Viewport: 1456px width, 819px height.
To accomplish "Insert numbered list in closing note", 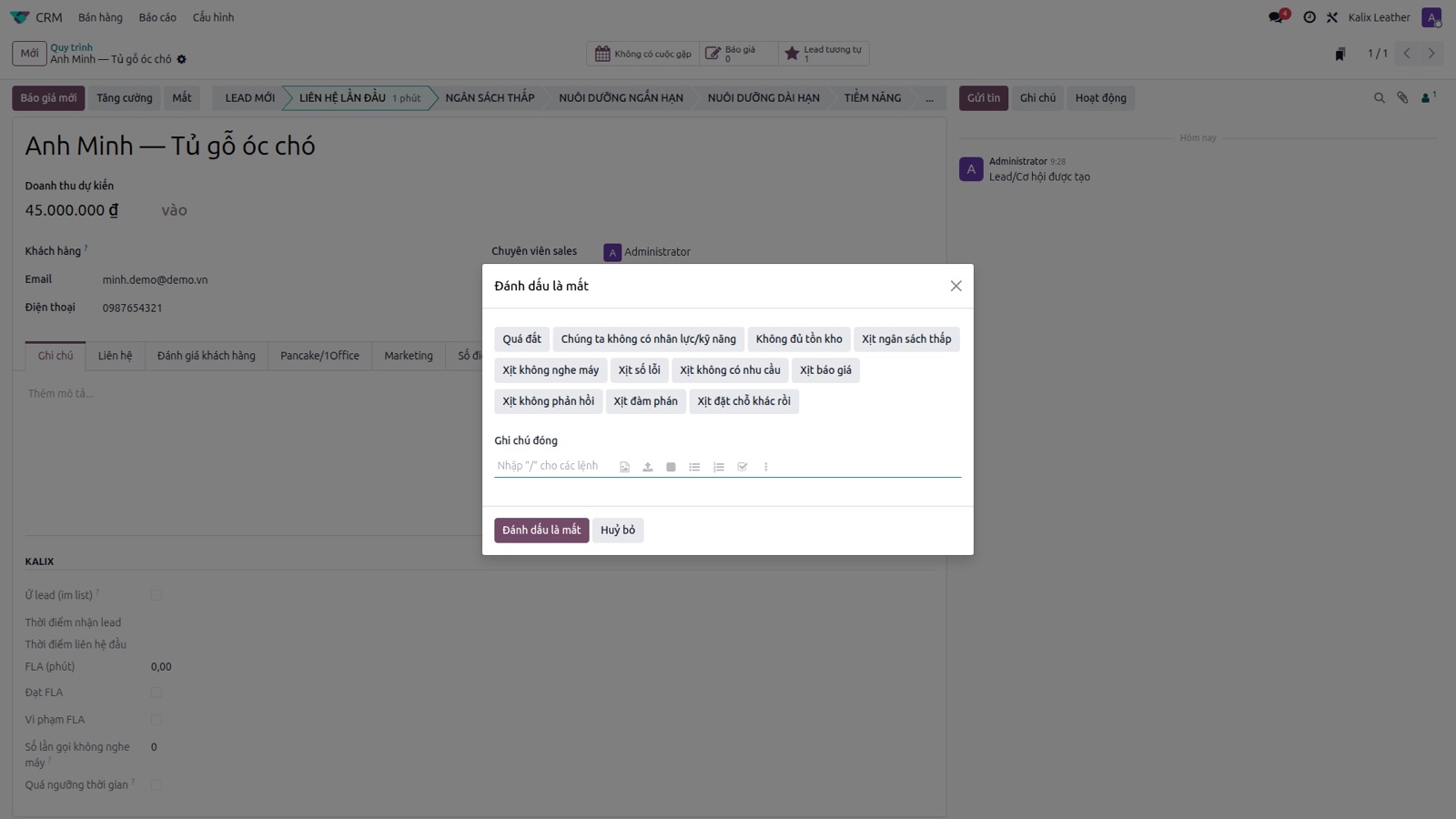I will pyautogui.click(x=719, y=467).
